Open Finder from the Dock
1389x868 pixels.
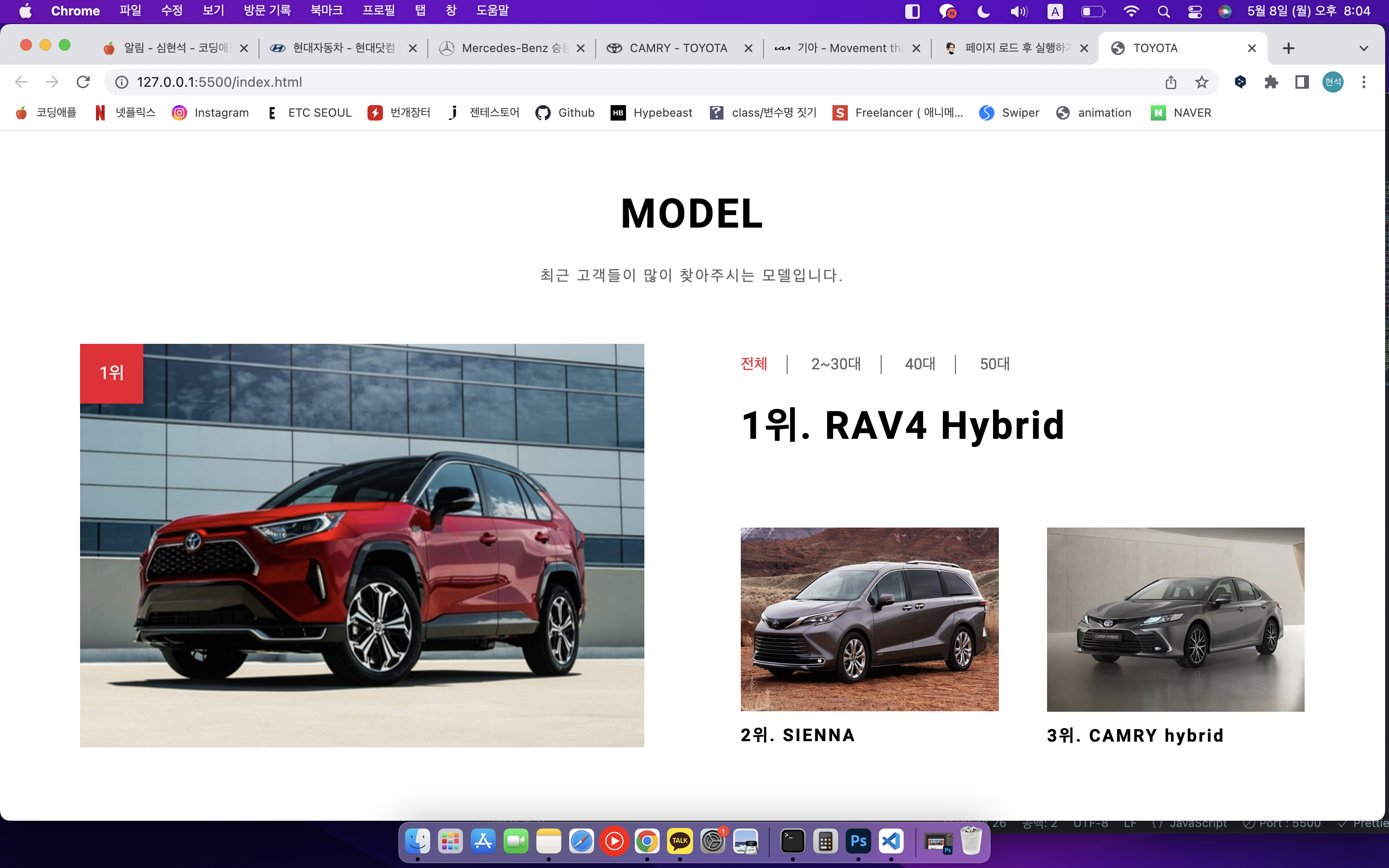417,841
